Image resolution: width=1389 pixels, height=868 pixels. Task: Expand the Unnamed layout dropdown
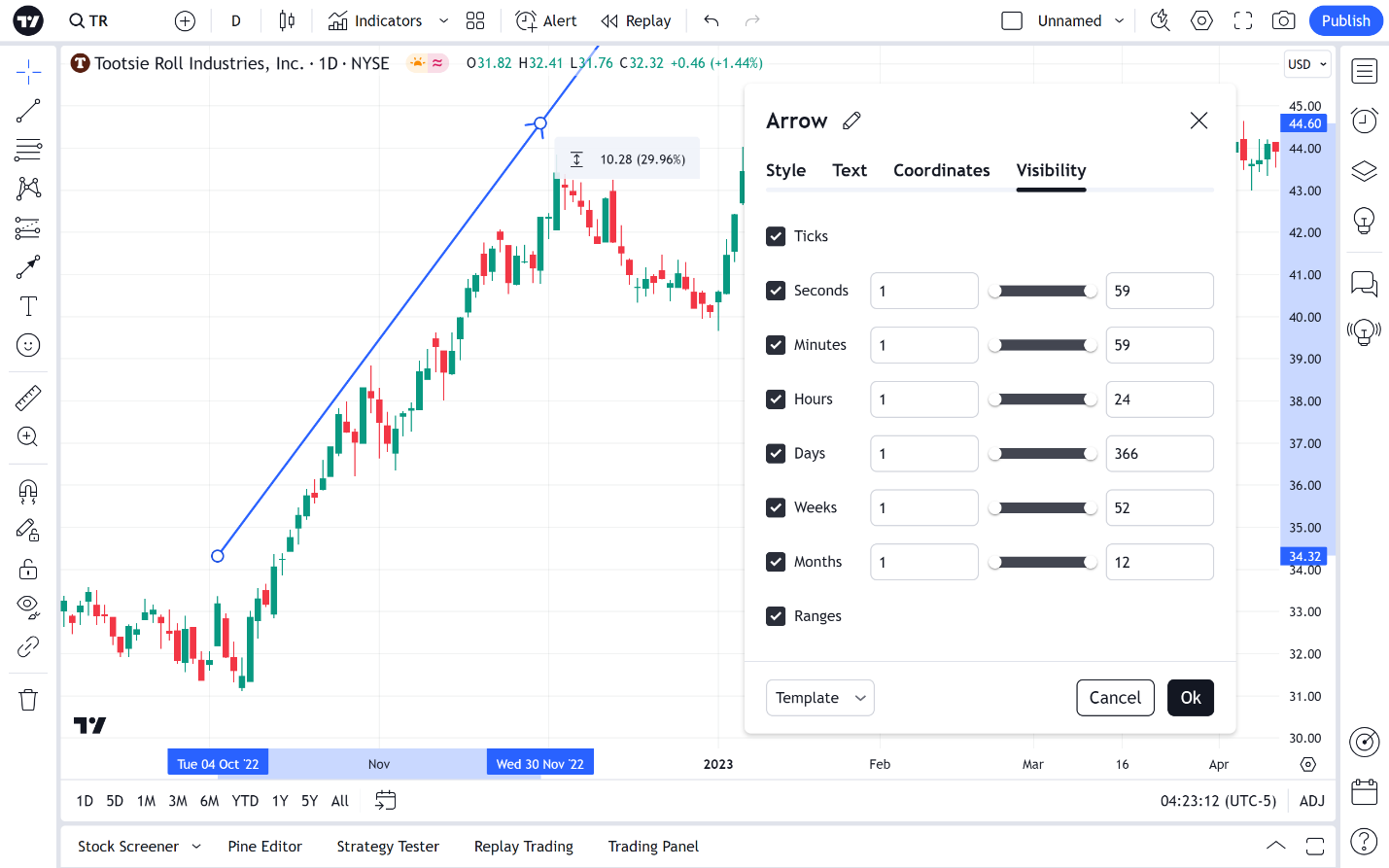(1120, 20)
